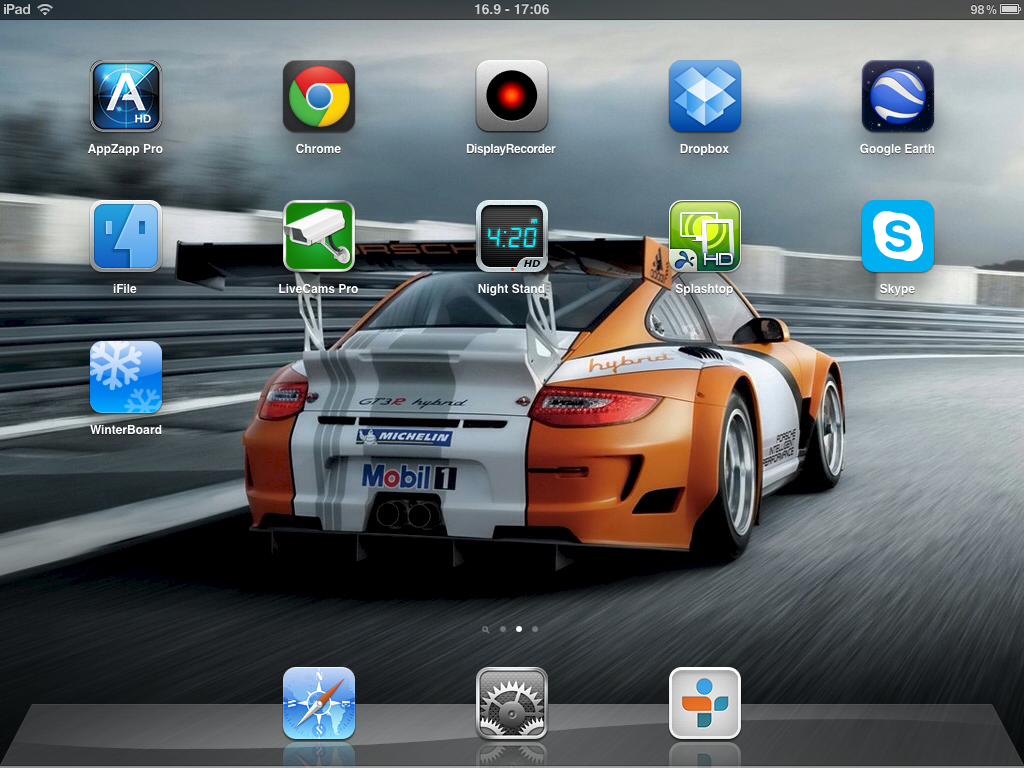Tap the Spotlight search magnifier page indicator
Screen dimensions: 1024x768
485,630
